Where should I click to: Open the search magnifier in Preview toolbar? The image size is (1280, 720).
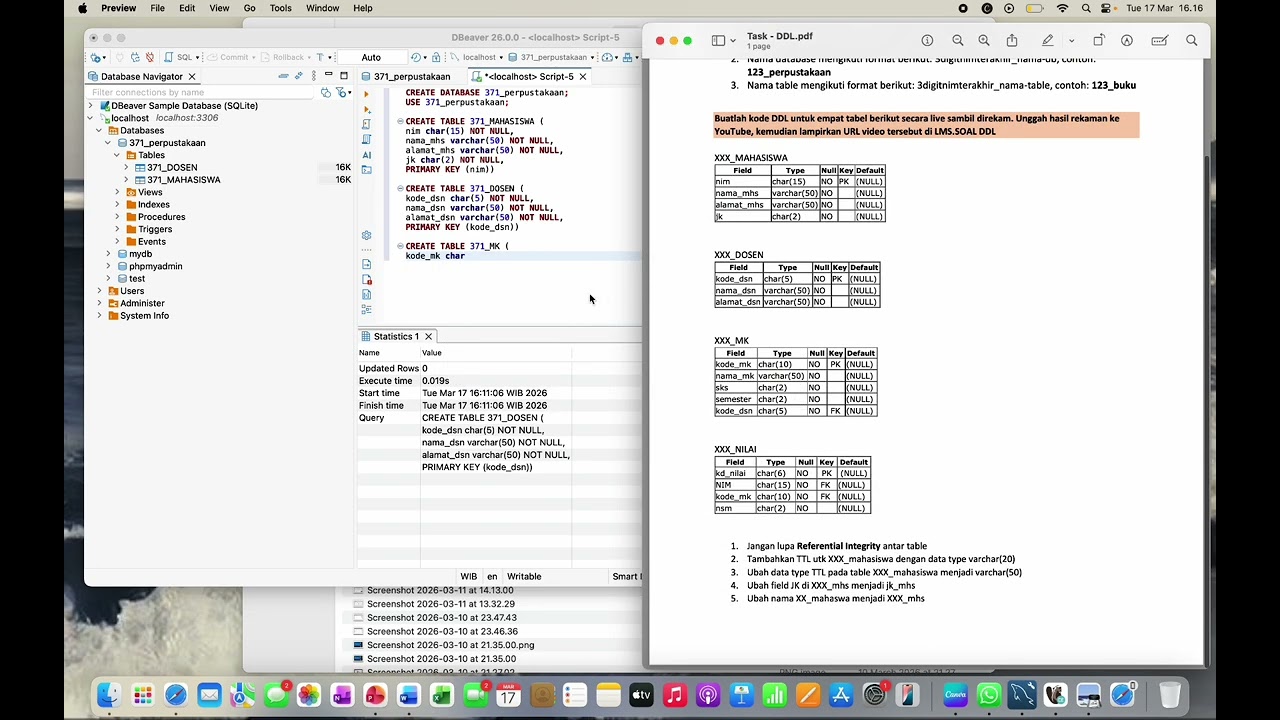[1191, 40]
